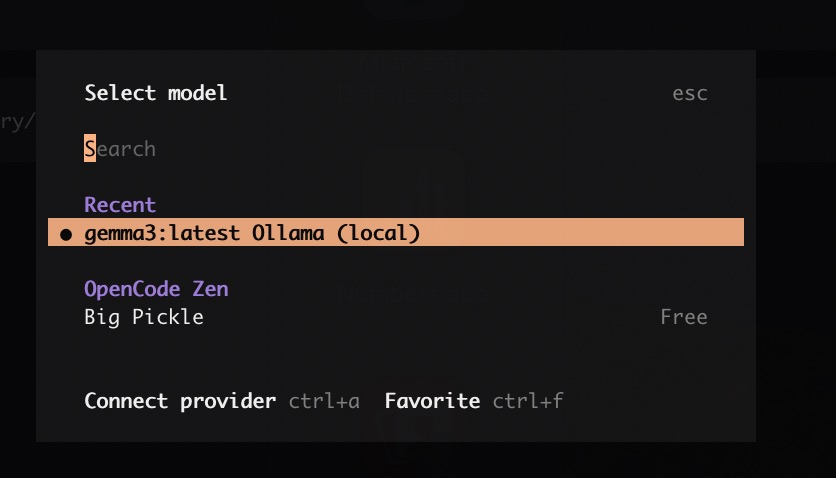
Task: Open Connect provider
Action: tap(180, 401)
